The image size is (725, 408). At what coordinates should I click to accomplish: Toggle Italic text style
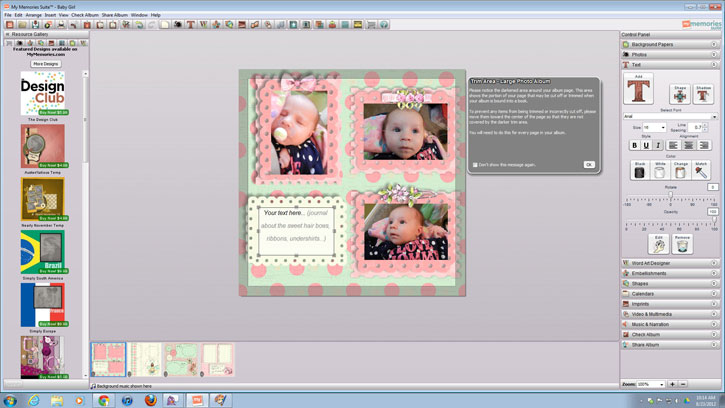point(657,145)
